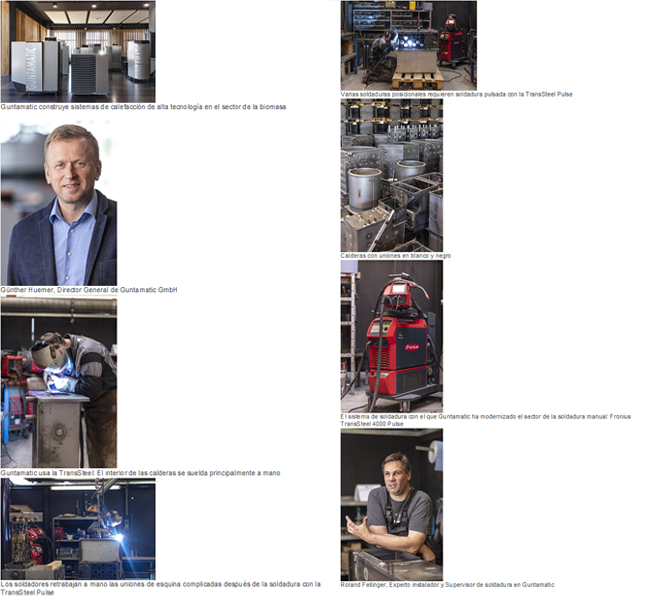Select caption 'Varias soldaduras posicionales requieren soldadura pulsada'

[x=457, y=94]
